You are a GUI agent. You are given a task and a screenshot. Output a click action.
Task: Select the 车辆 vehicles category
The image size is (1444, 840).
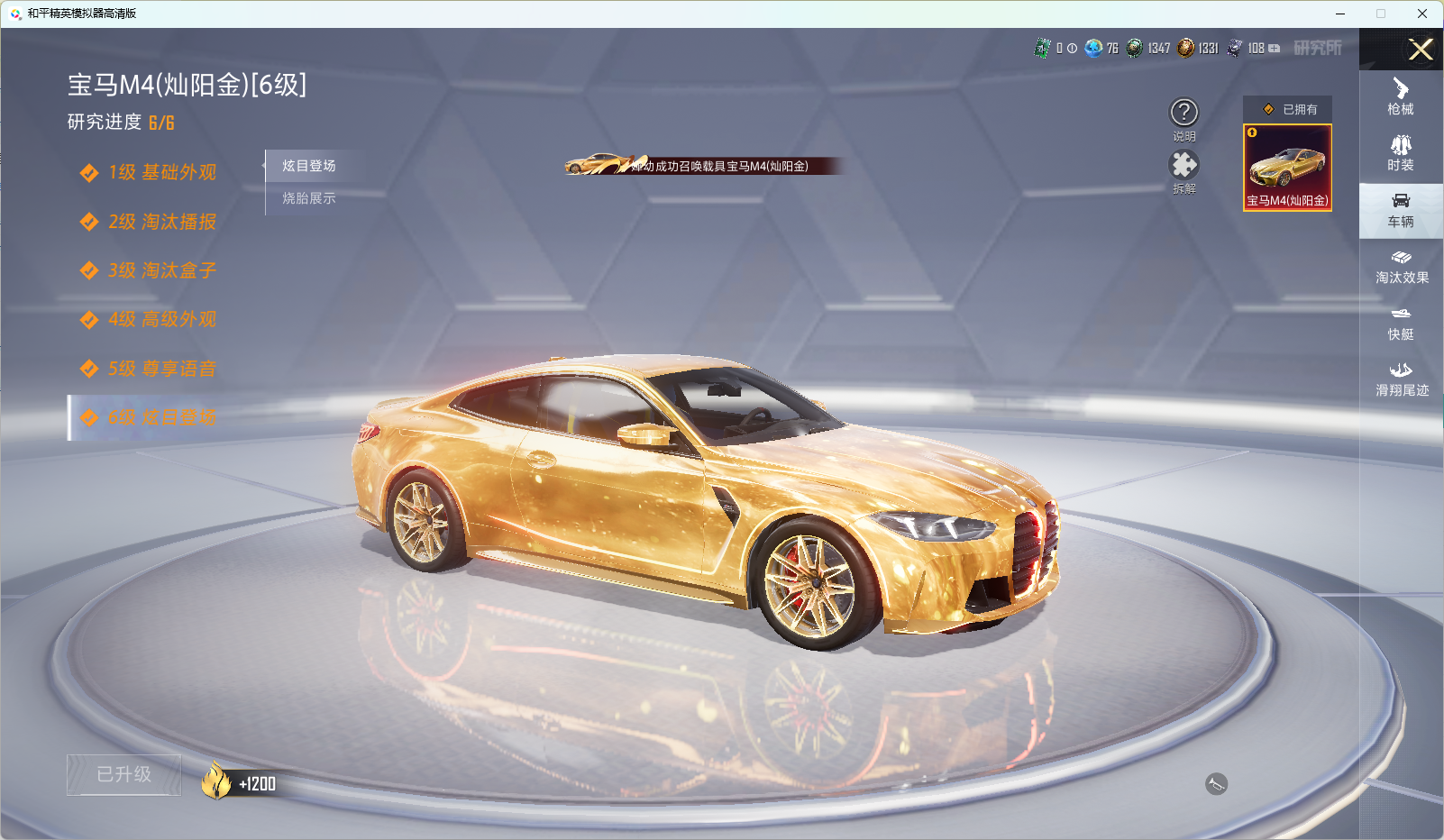pyautogui.click(x=1401, y=210)
